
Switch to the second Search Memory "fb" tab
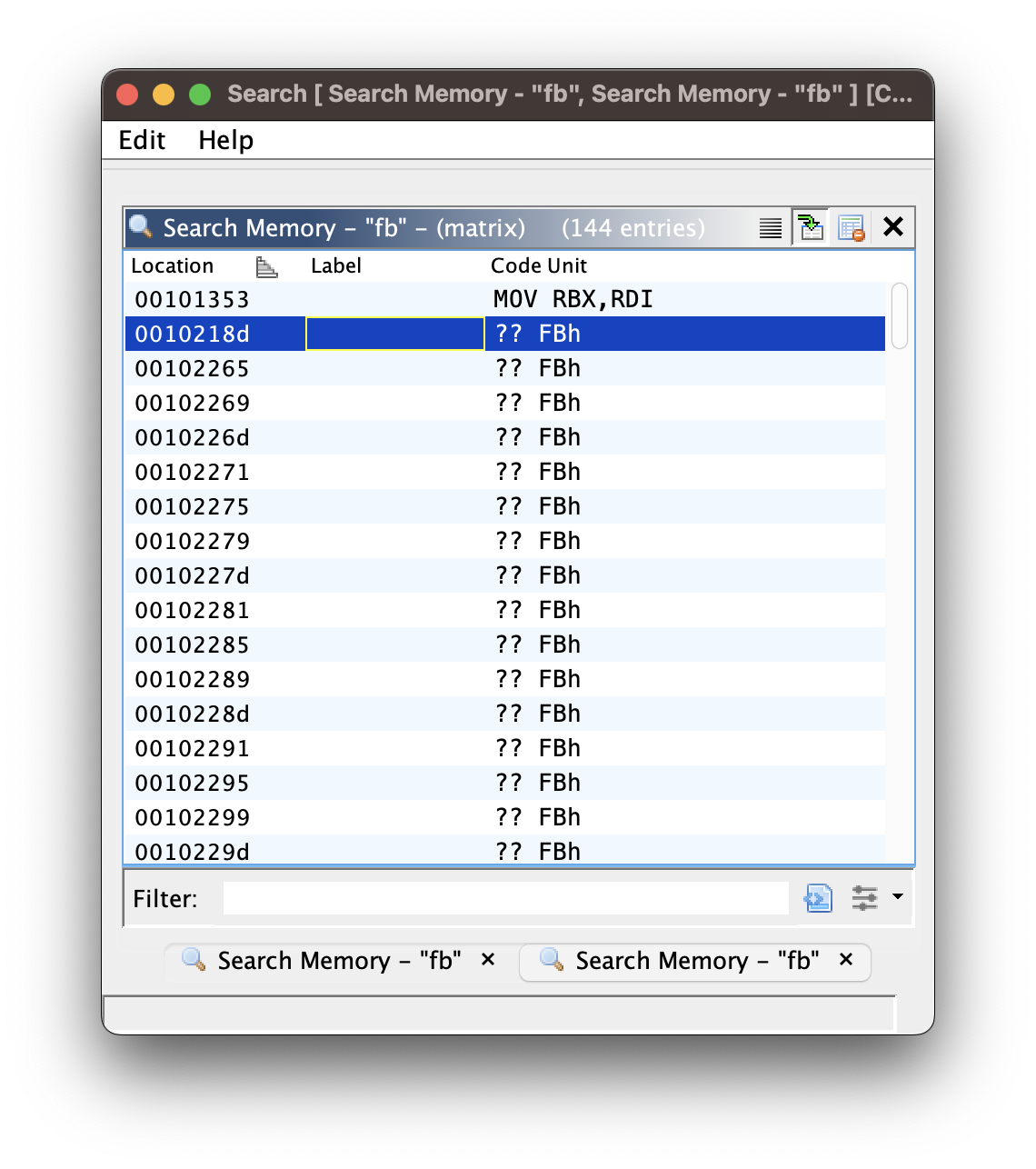point(697,961)
